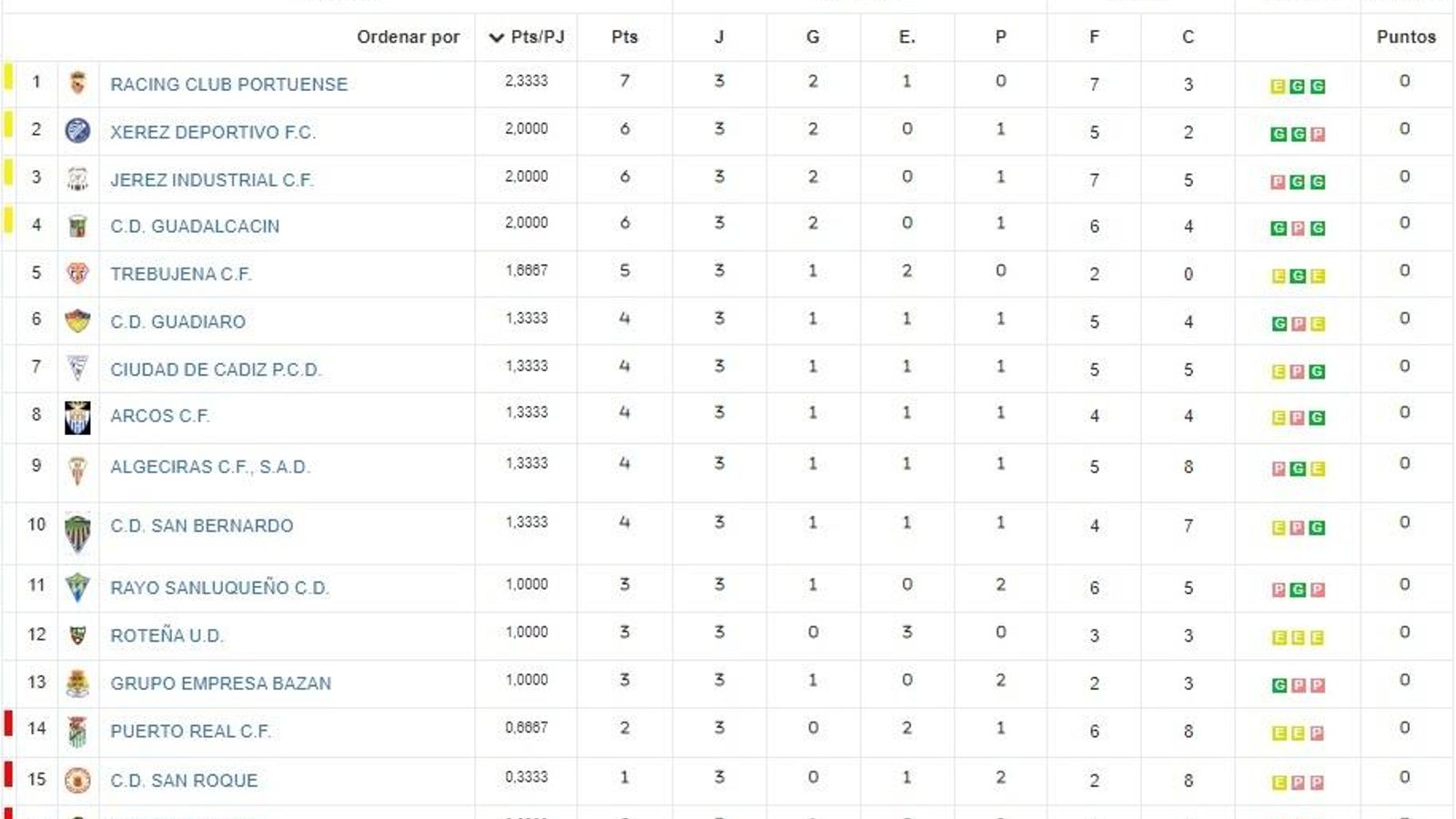Image resolution: width=1456 pixels, height=819 pixels.
Task: Open the Grupo Empresa Bazan team link
Action: tap(220, 683)
